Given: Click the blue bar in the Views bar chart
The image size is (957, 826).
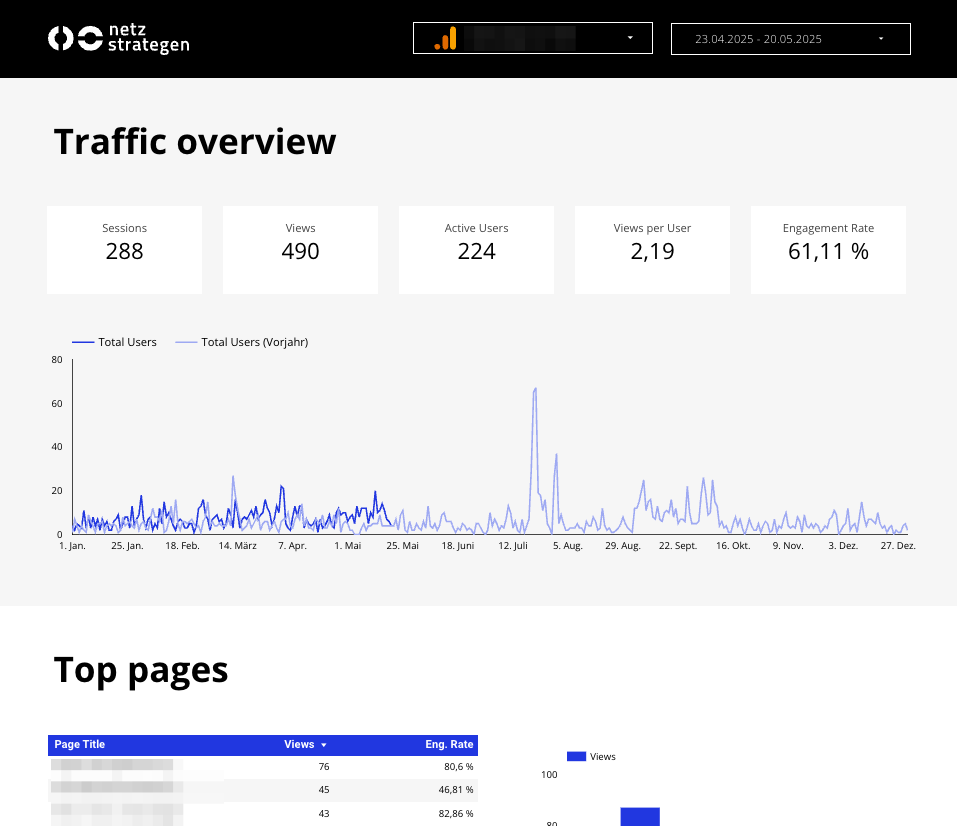Looking at the screenshot, I should (x=641, y=817).
